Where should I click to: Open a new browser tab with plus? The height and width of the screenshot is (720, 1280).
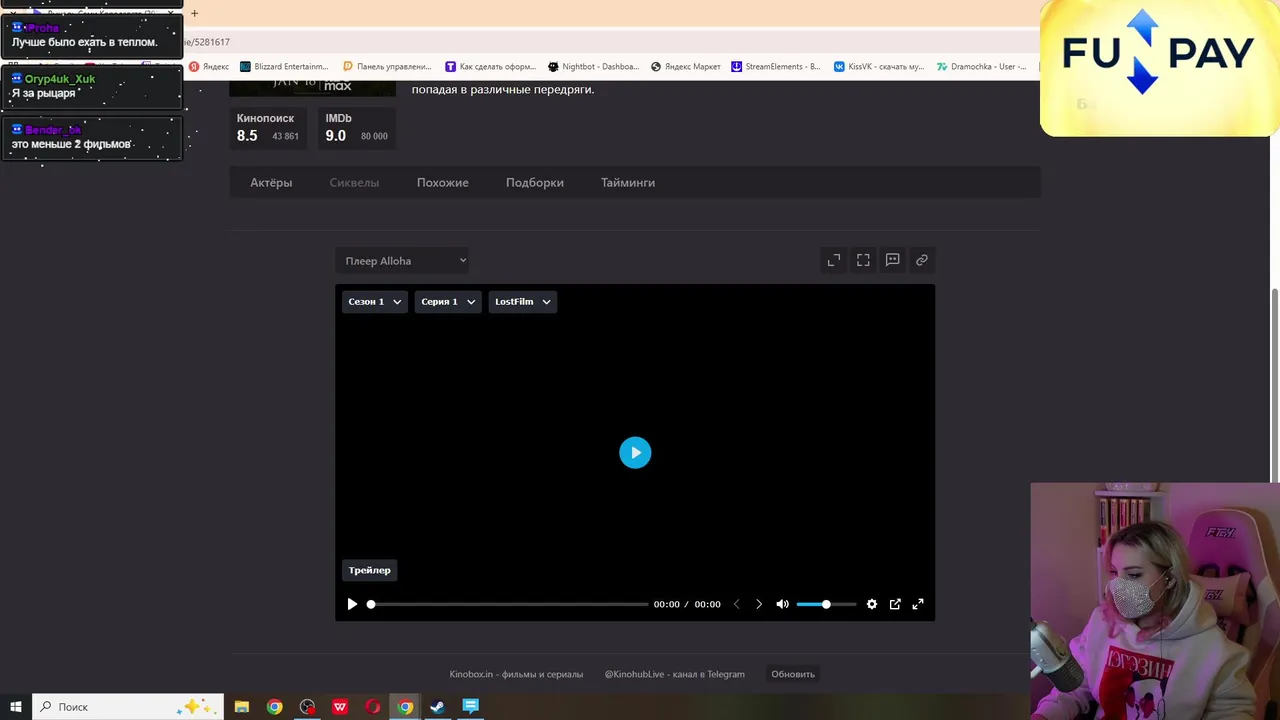(x=194, y=13)
